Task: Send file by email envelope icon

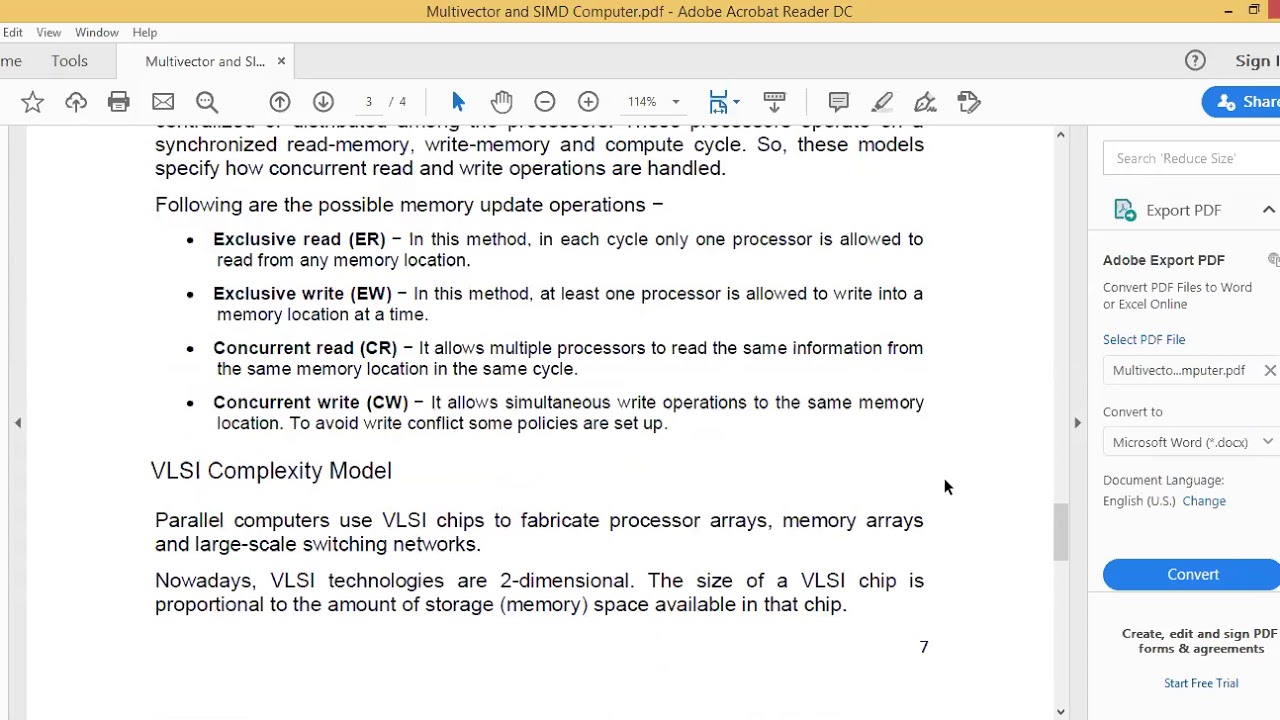Action: click(163, 102)
